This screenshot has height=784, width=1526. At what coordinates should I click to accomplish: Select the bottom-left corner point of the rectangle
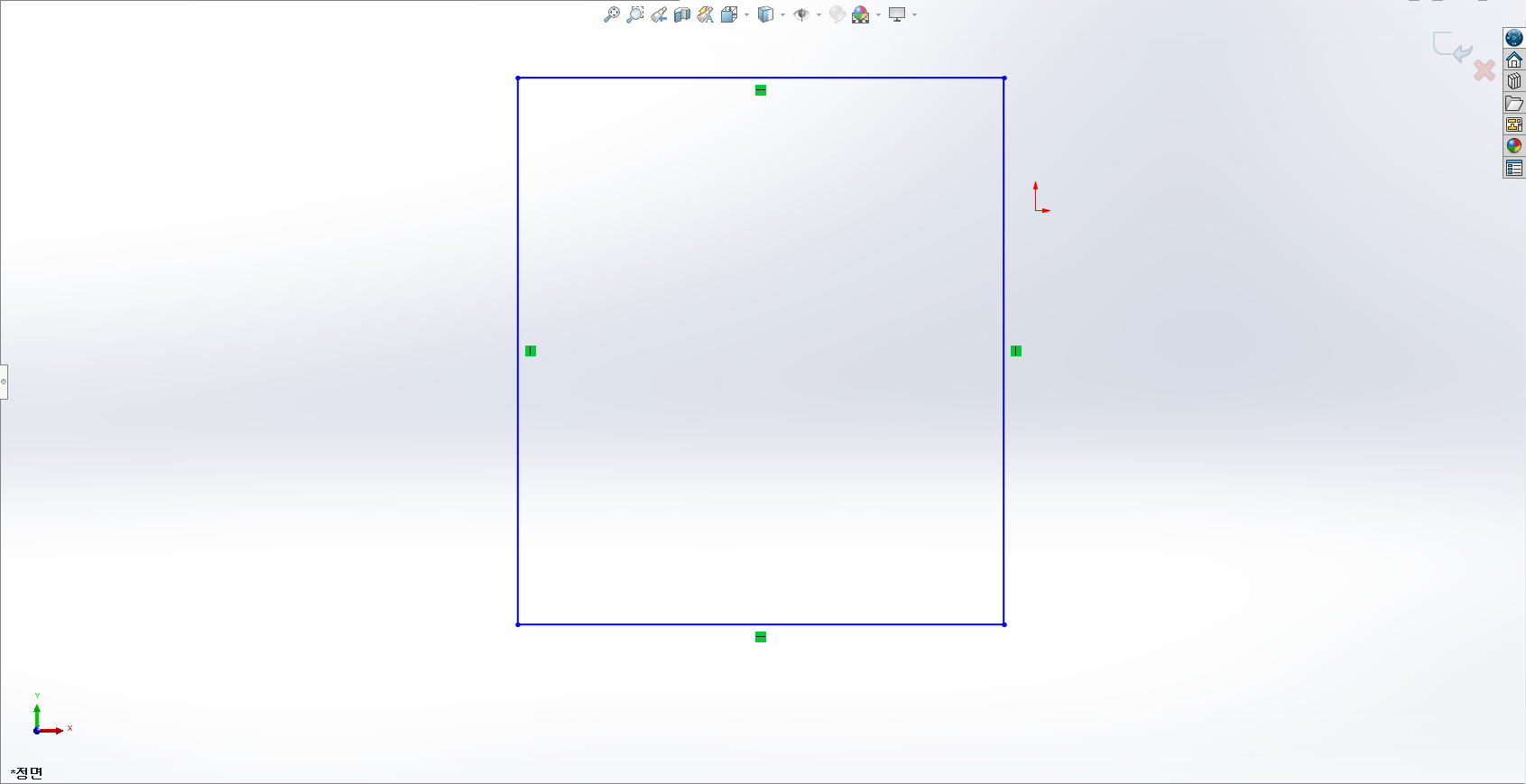(518, 624)
